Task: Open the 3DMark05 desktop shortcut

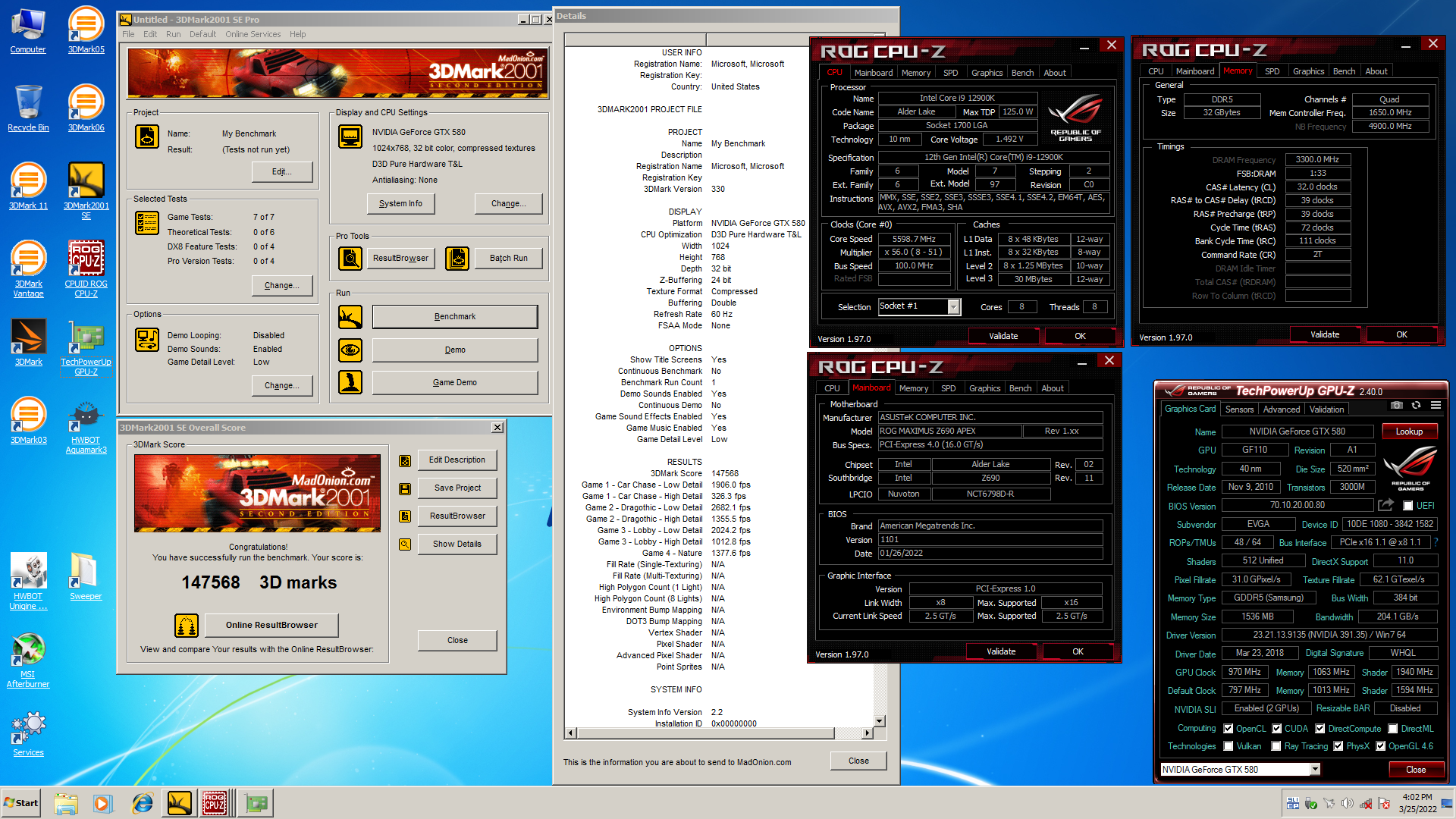Action: tap(86, 30)
